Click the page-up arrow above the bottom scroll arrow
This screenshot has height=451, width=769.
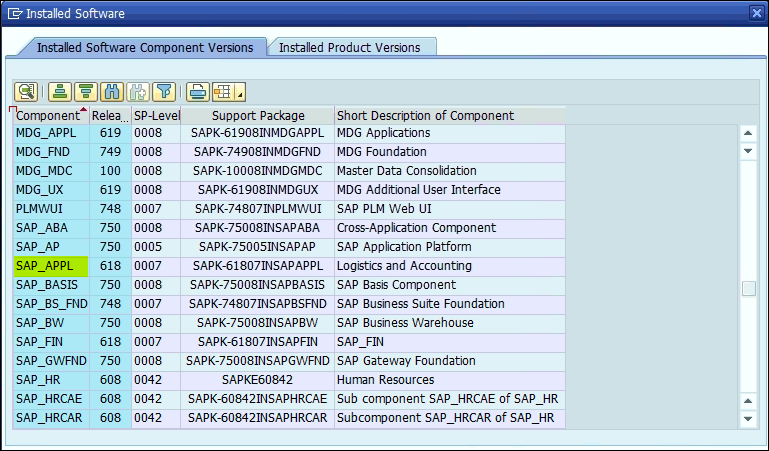748,401
